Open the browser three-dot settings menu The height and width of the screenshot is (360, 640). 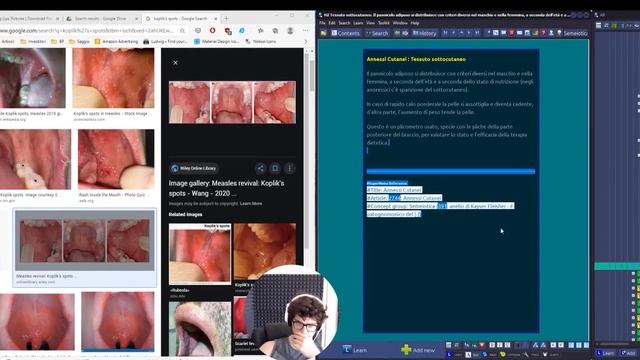click(305, 31)
